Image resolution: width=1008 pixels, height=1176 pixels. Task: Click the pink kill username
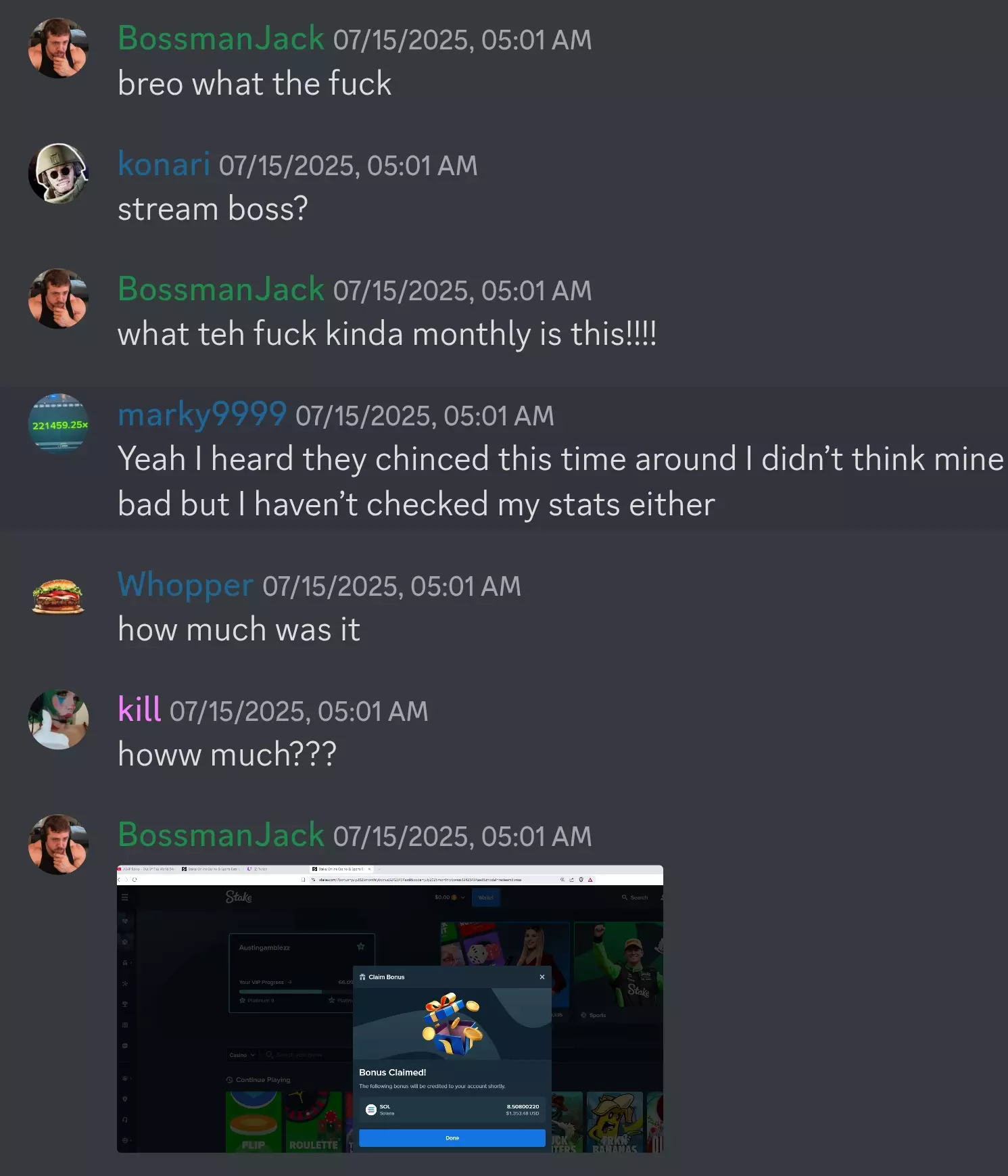(x=139, y=709)
